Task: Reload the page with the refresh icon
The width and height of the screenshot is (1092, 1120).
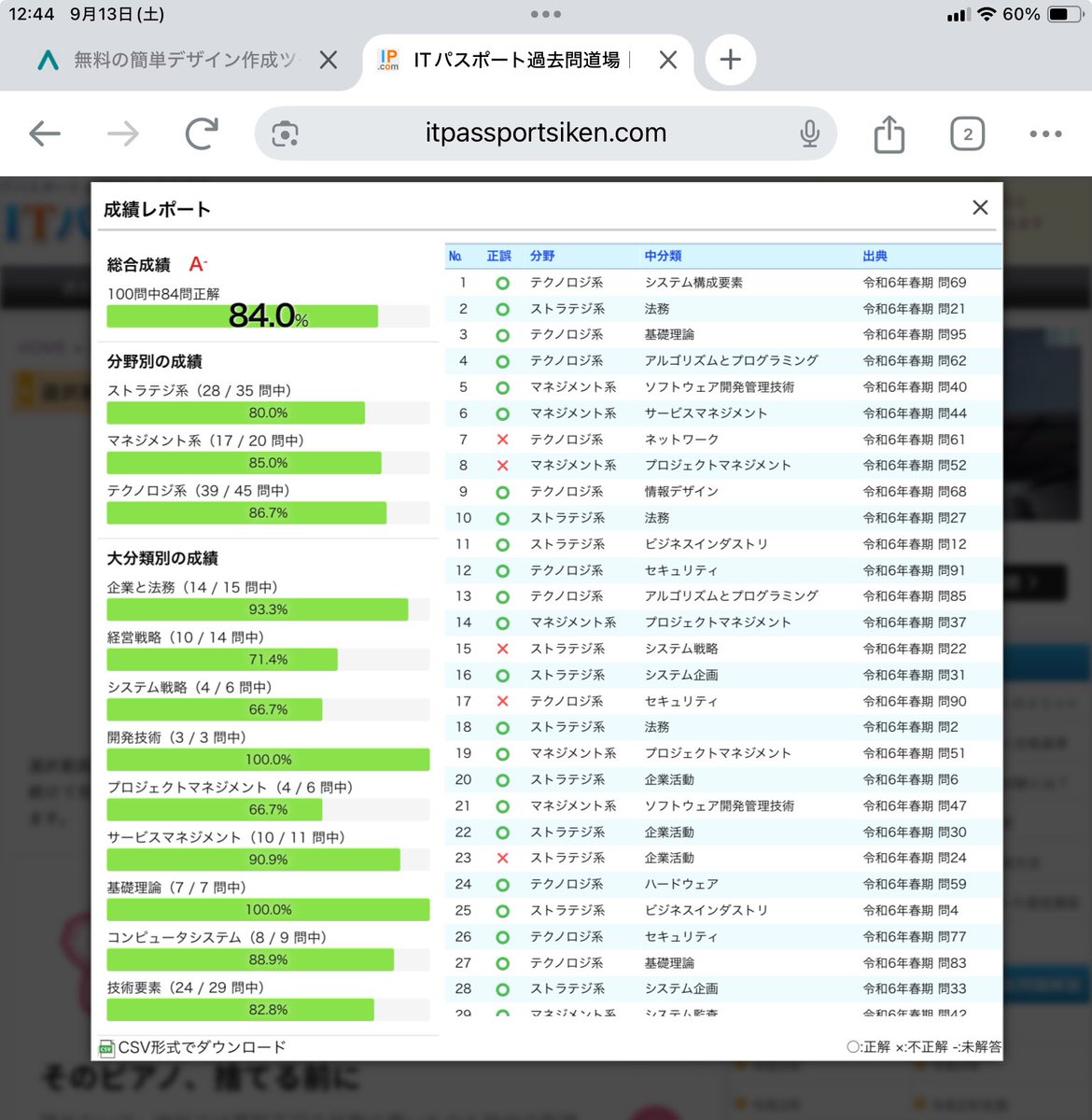Action: pyautogui.click(x=202, y=134)
